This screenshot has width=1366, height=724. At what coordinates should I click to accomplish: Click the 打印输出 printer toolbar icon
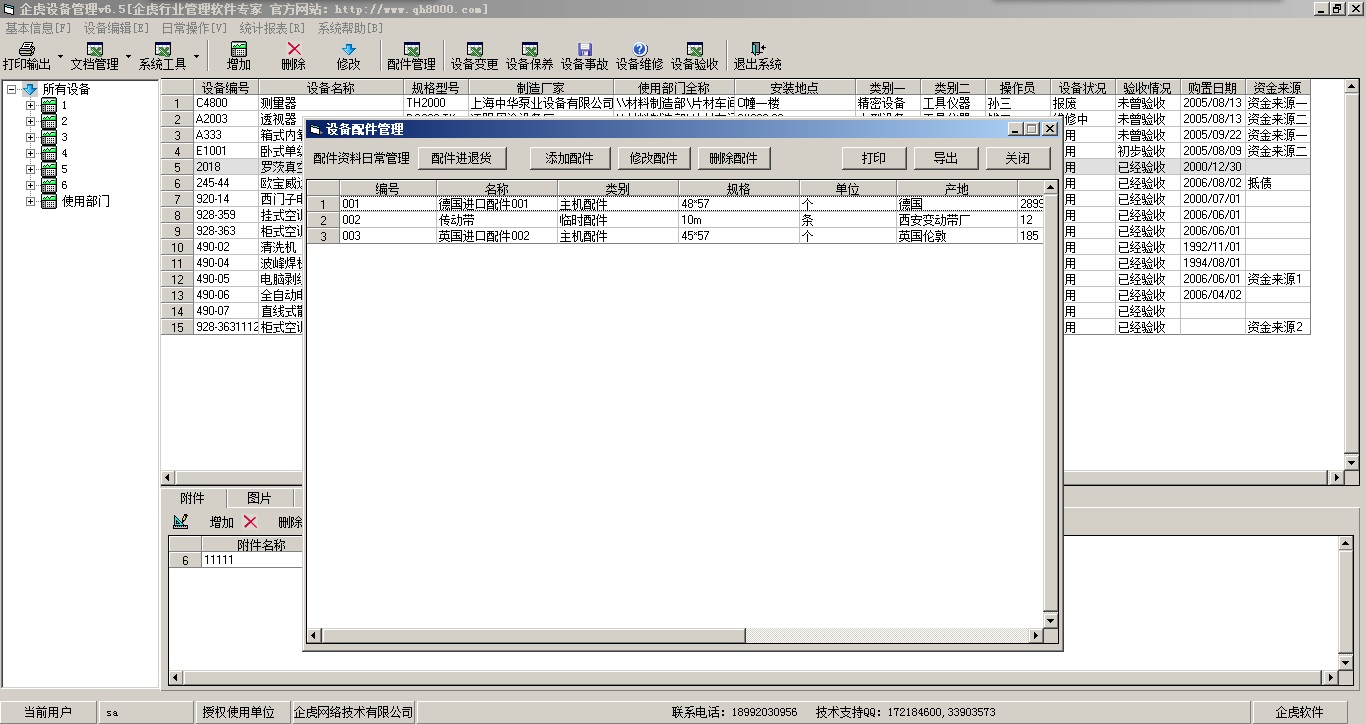27,49
